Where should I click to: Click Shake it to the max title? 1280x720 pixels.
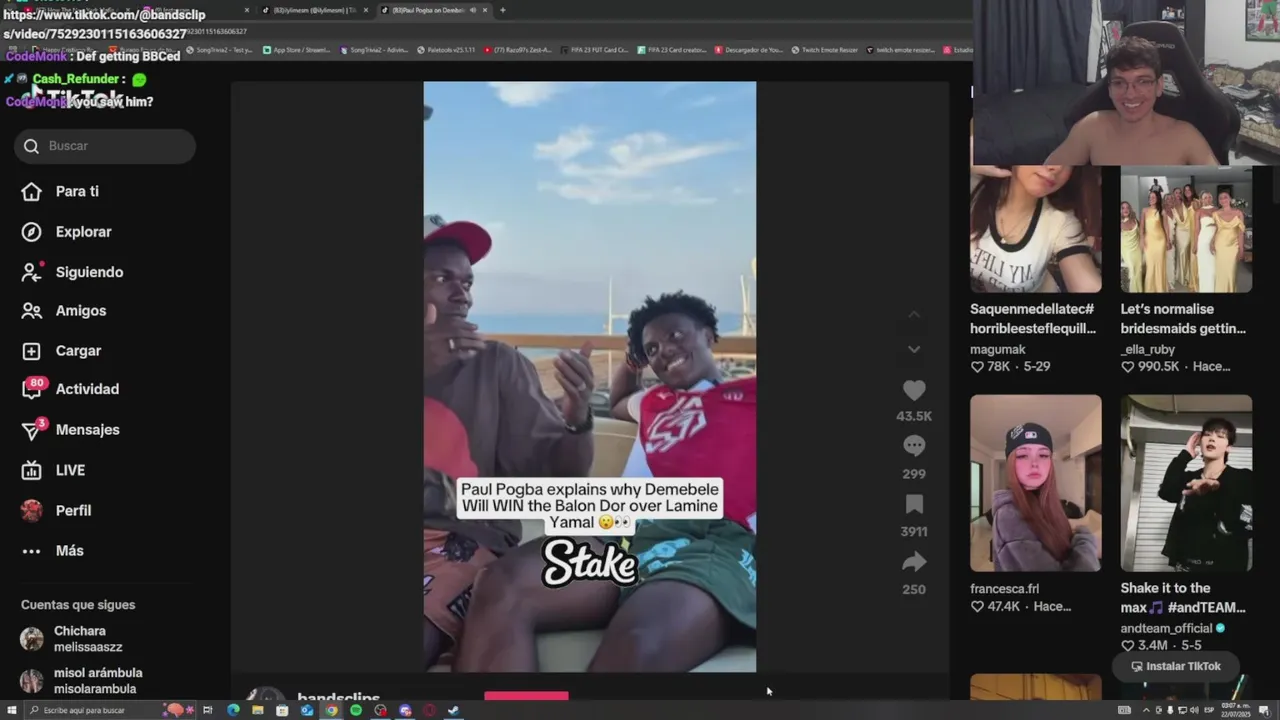click(1183, 598)
